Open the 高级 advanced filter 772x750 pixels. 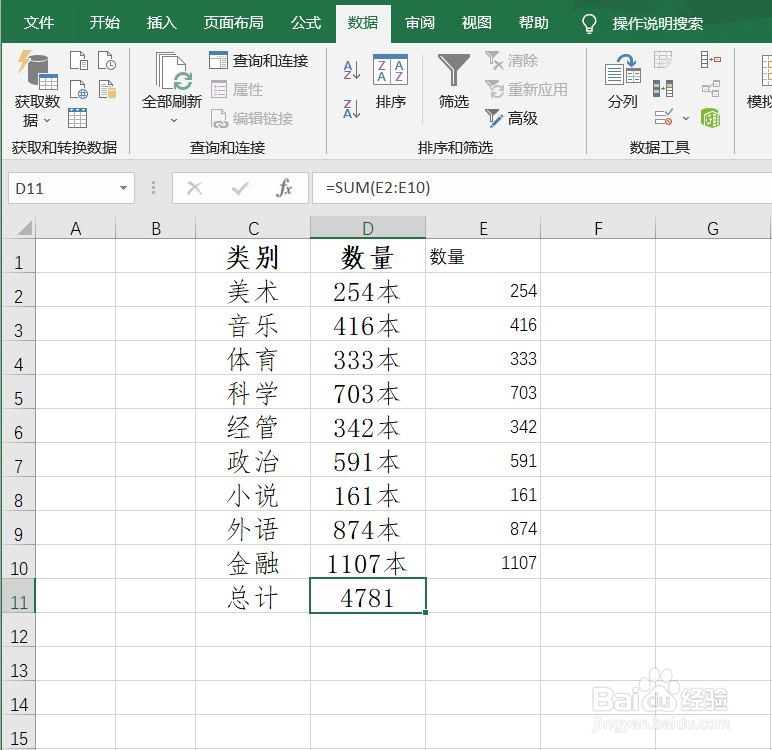[511, 118]
